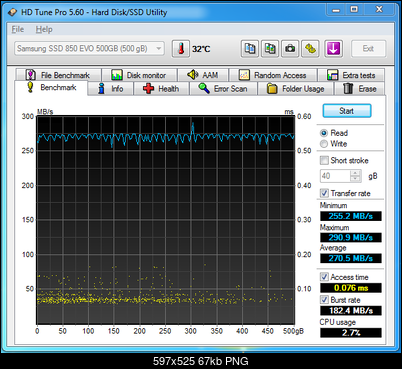Click the Average 270.5 MB/s value
The image size is (402, 369).
(351, 258)
